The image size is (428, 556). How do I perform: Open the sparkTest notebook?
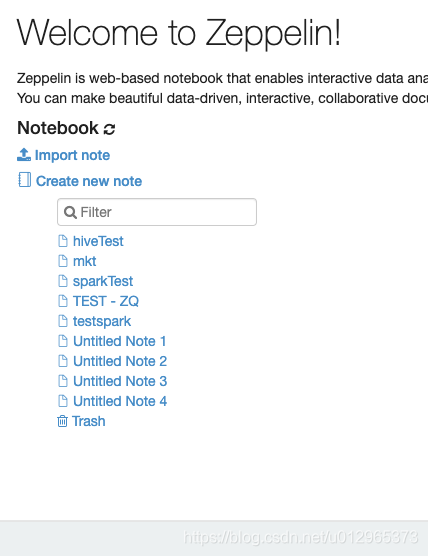click(103, 282)
